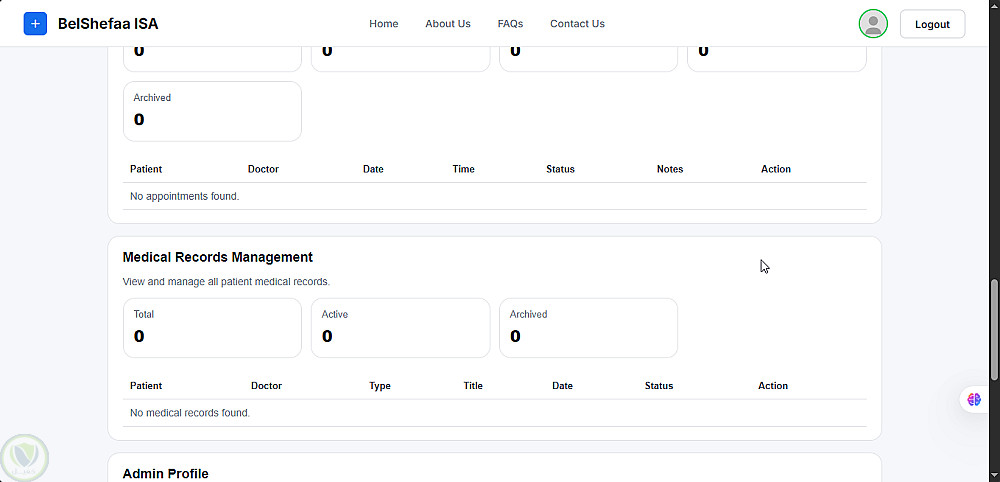Open the user avatar profile icon
The image size is (1000, 482).
pyautogui.click(x=873, y=24)
